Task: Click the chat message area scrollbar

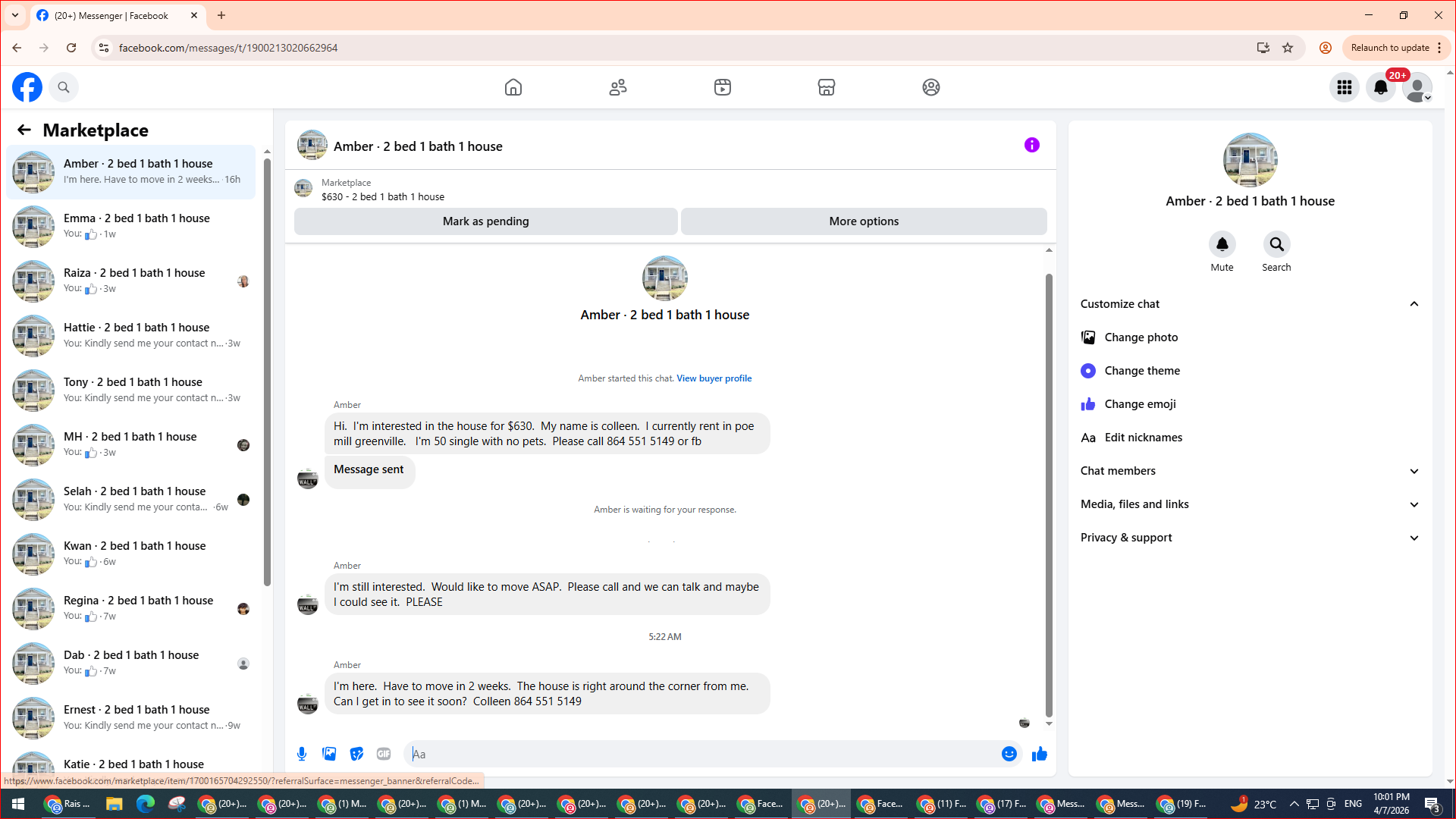Action: (1049, 494)
